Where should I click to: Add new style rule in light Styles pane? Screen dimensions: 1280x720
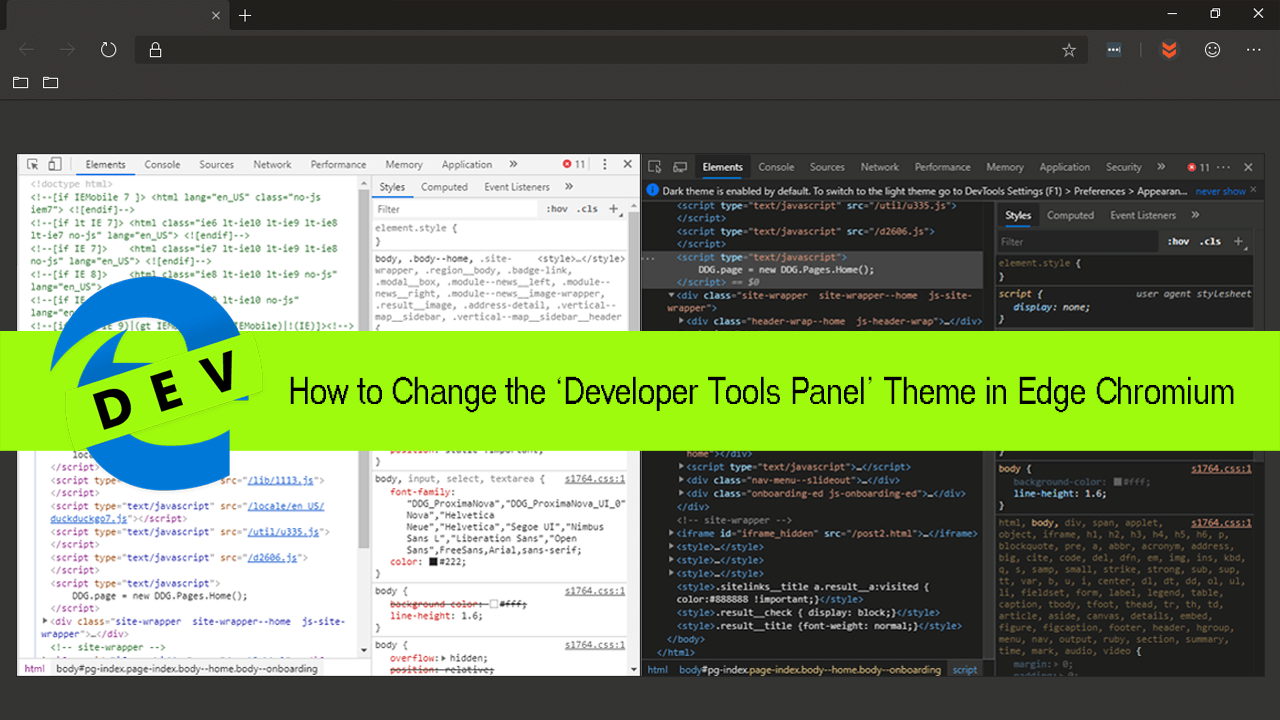(x=614, y=209)
